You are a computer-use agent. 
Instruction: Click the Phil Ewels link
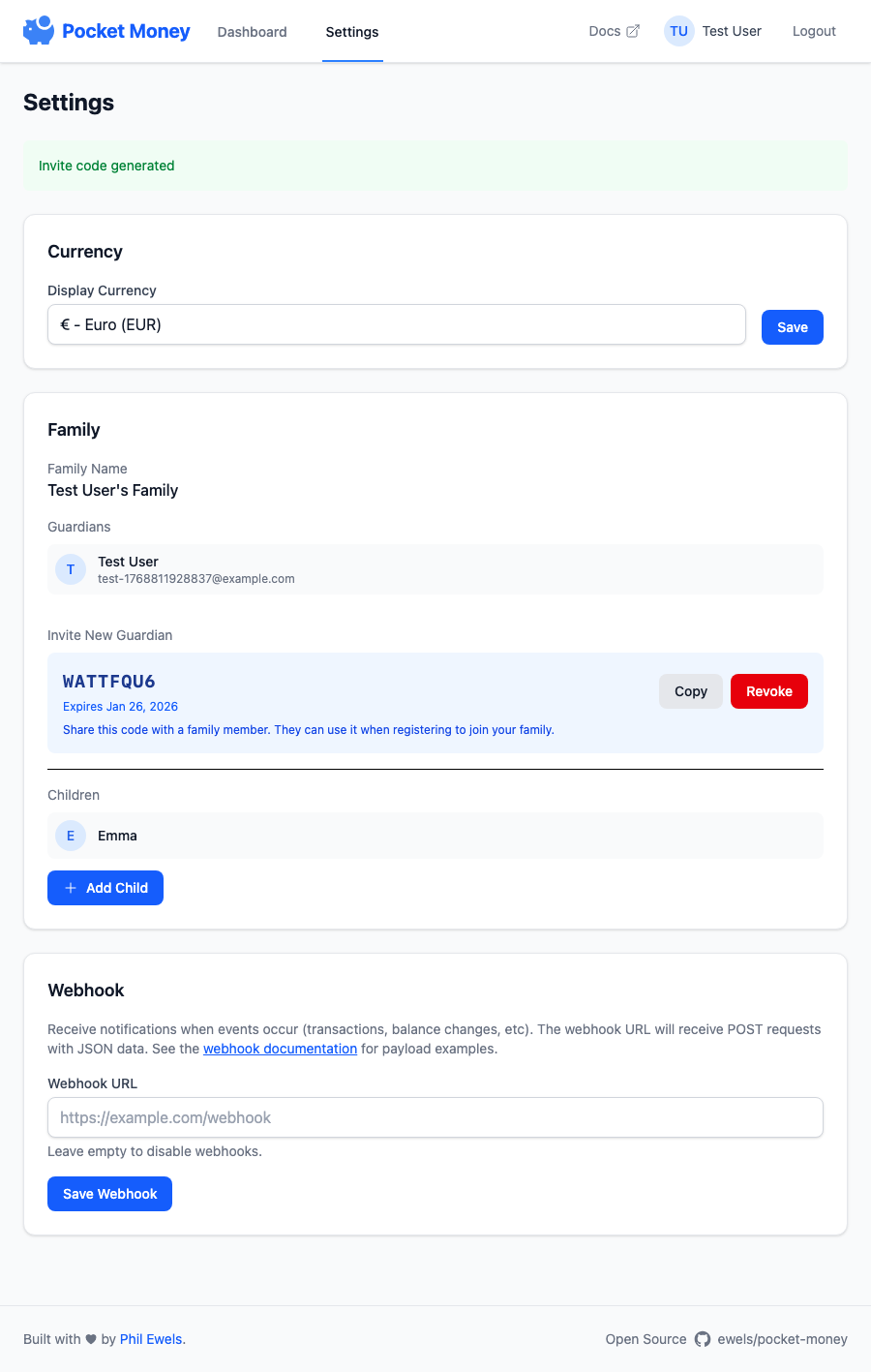(151, 1339)
